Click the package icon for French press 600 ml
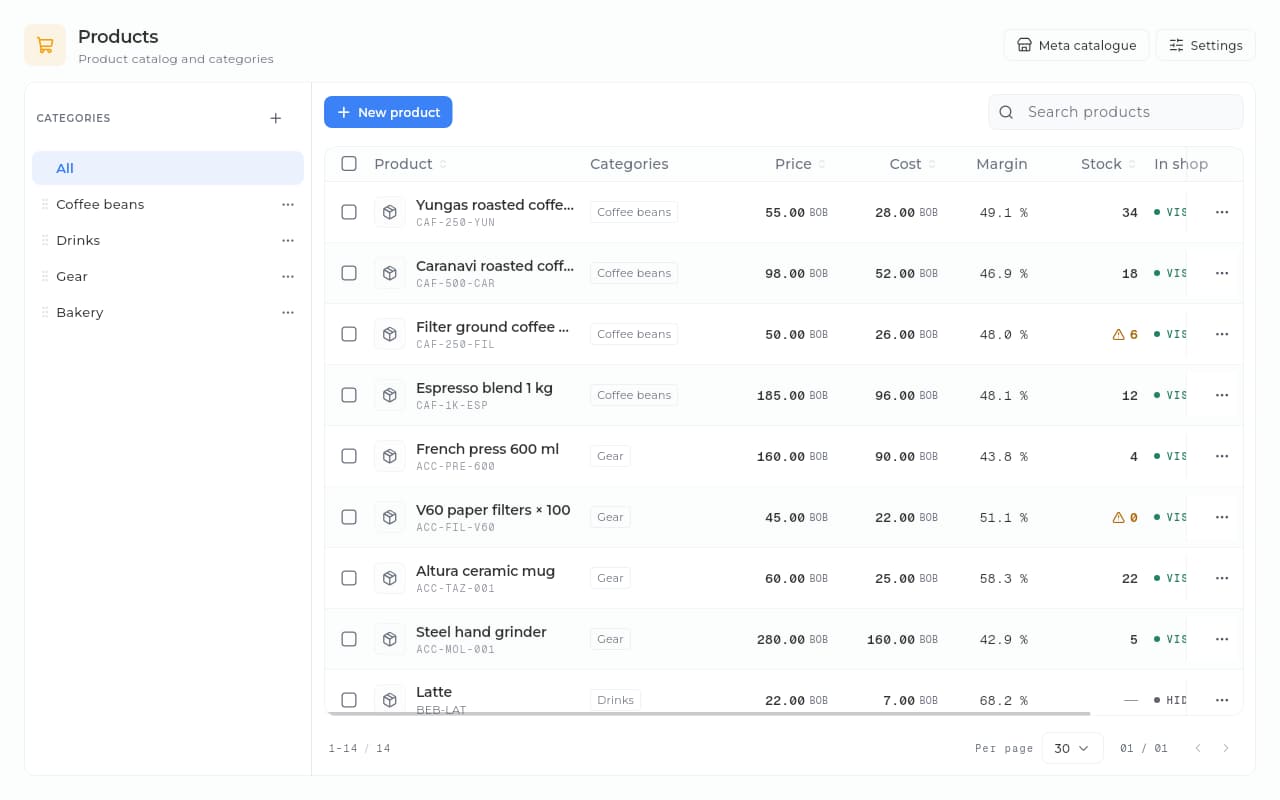 tap(390, 456)
